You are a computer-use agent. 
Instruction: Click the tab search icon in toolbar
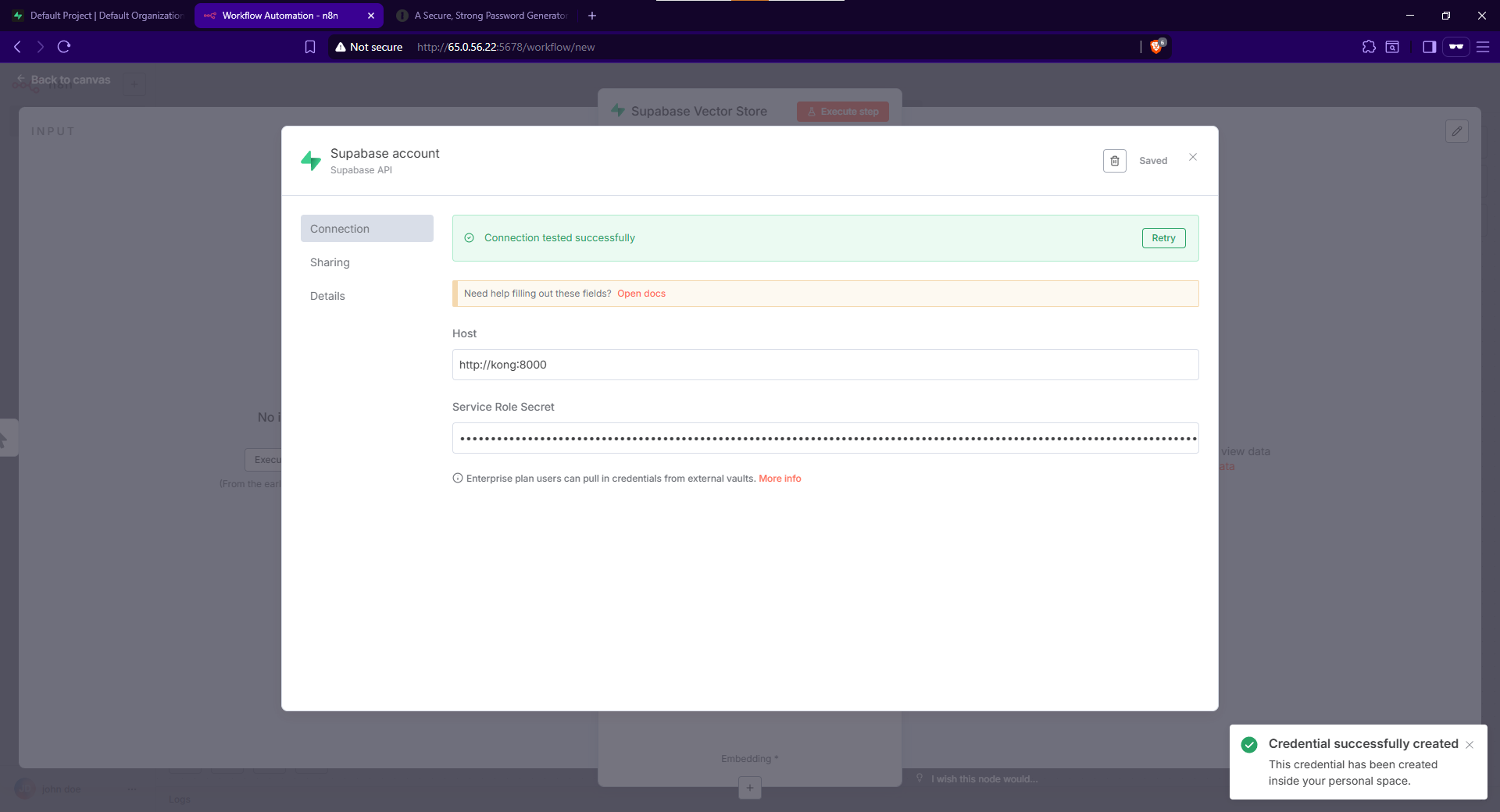[1392, 47]
